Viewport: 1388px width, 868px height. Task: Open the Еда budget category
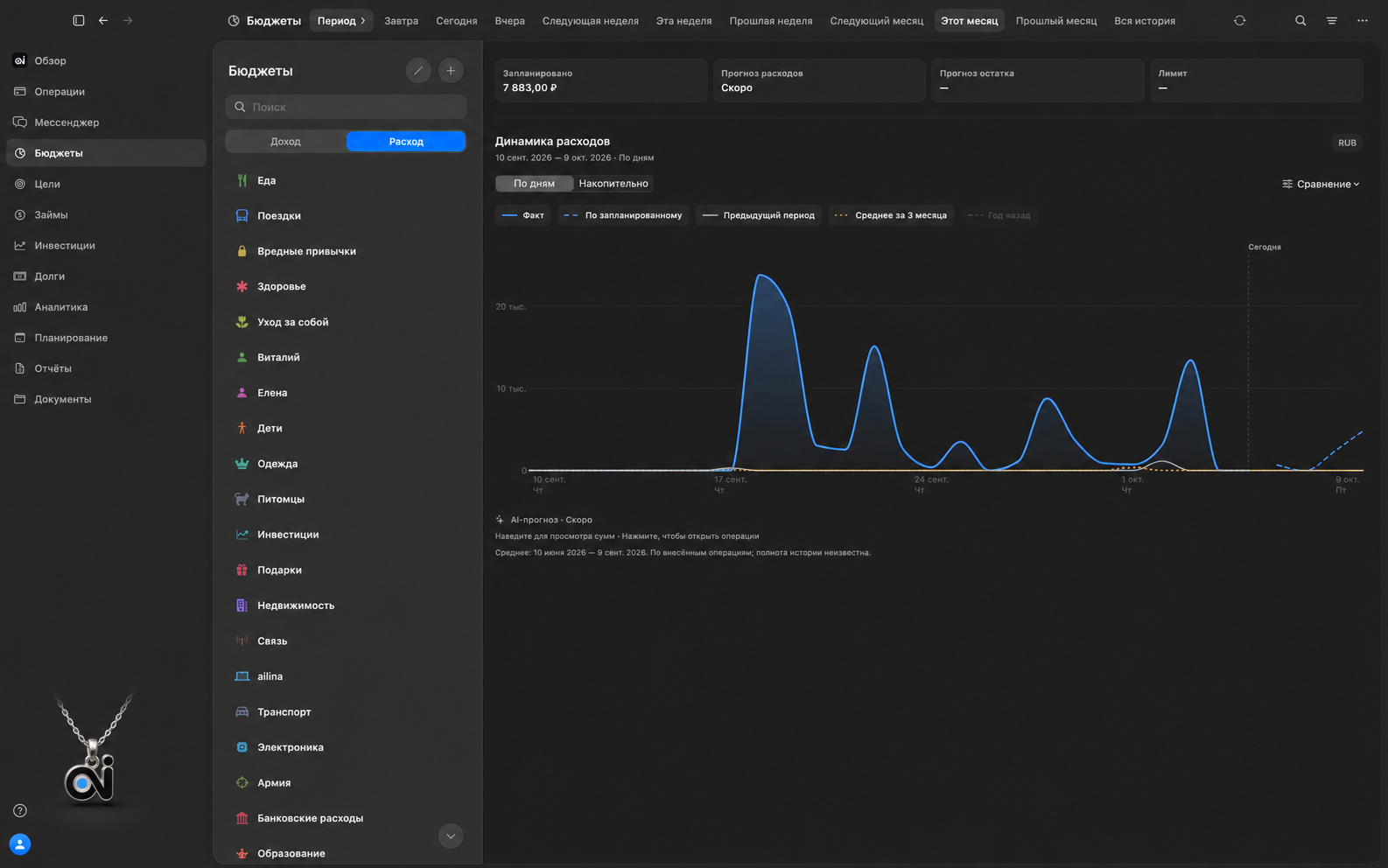pos(346,180)
